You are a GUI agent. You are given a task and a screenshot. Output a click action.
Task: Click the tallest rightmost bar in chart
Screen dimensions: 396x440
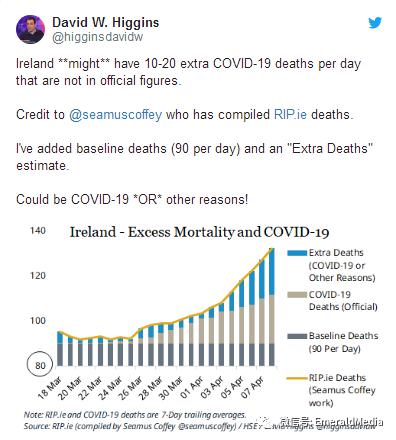tap(272, 307)
